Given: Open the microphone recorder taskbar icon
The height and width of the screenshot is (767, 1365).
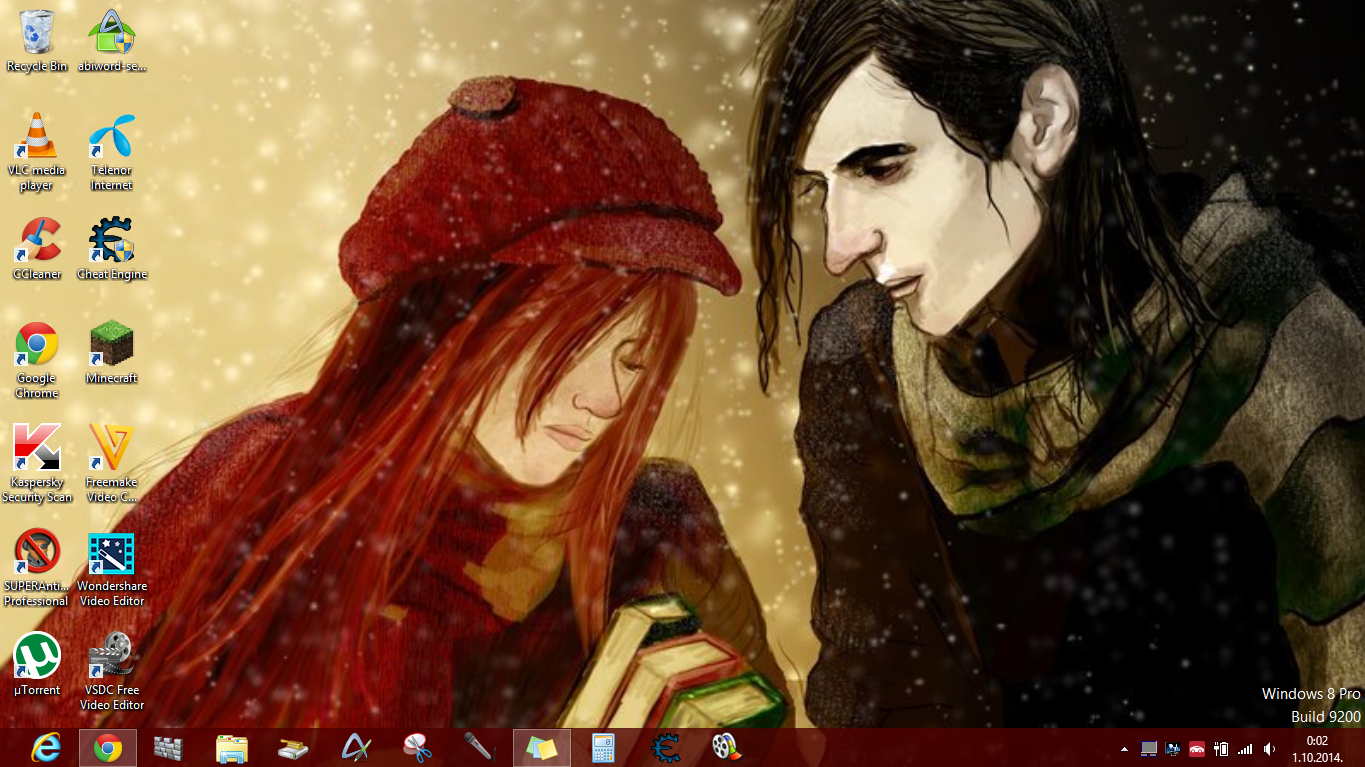Looking at the screenshot, I should pos(480,748).
